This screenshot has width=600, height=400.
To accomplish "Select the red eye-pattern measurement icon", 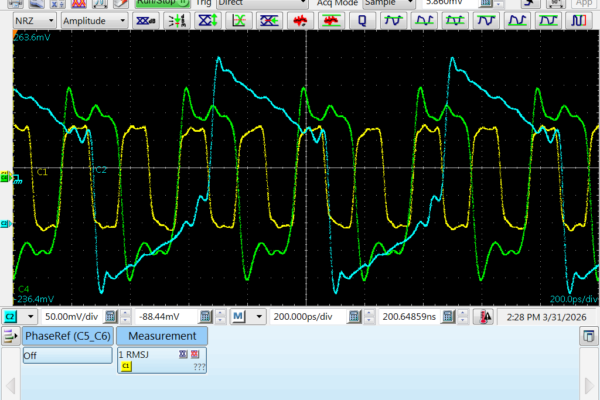I will [x=300, y=20].
